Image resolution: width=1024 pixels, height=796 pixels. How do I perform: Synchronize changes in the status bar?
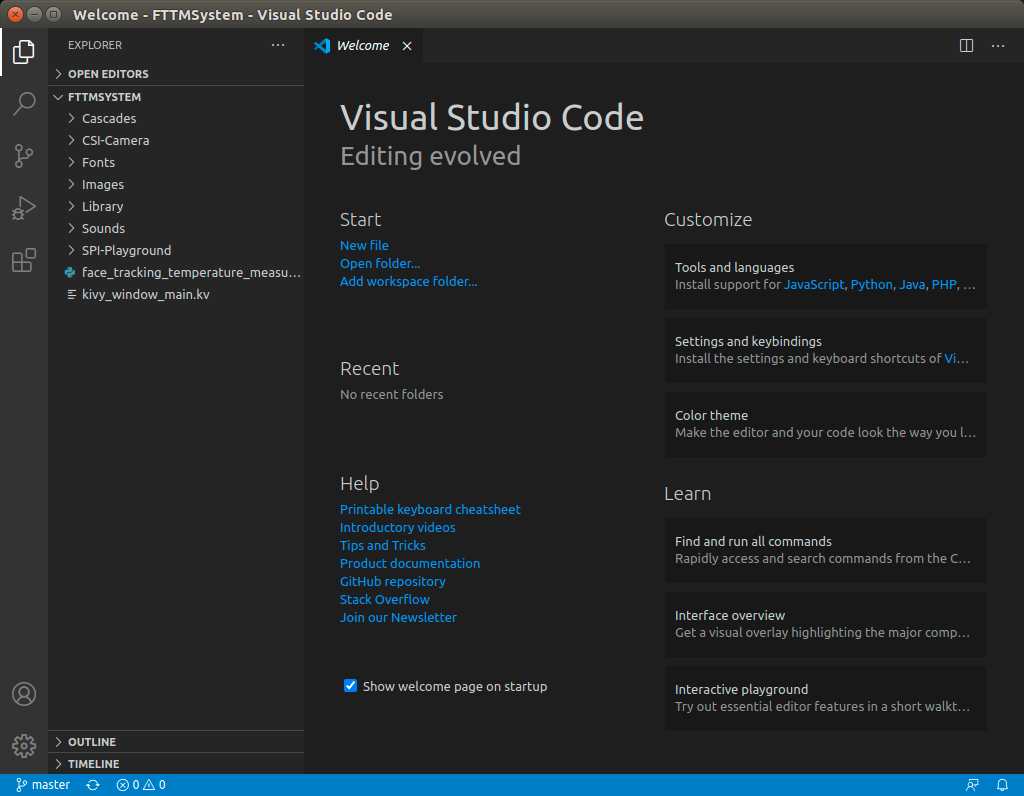(x=93, y=785)
